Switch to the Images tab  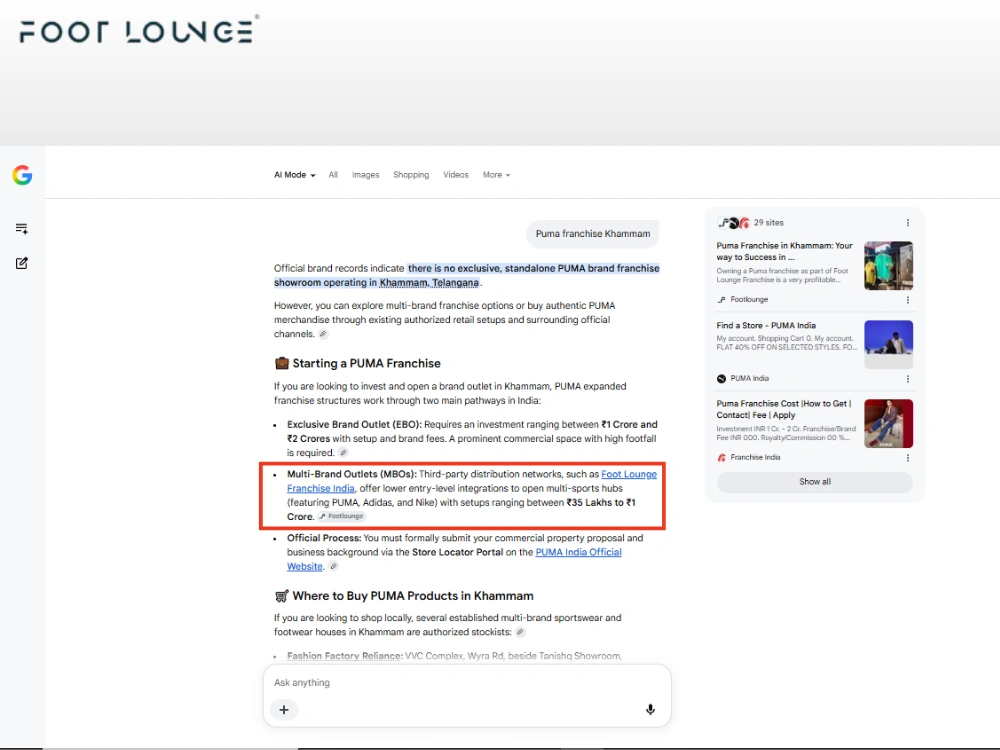pos(365,175)
